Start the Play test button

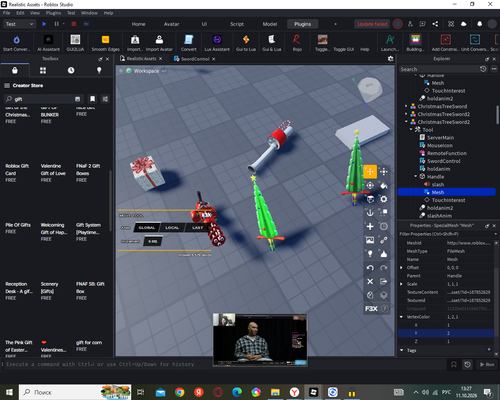pyautogui.click(x=44, y=24)
